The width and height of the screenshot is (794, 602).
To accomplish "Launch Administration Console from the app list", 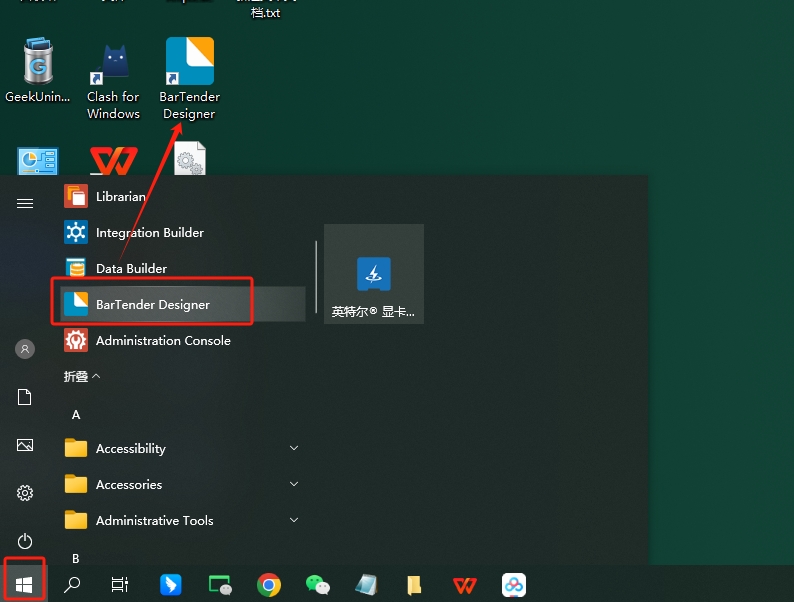I will [182, 340].
